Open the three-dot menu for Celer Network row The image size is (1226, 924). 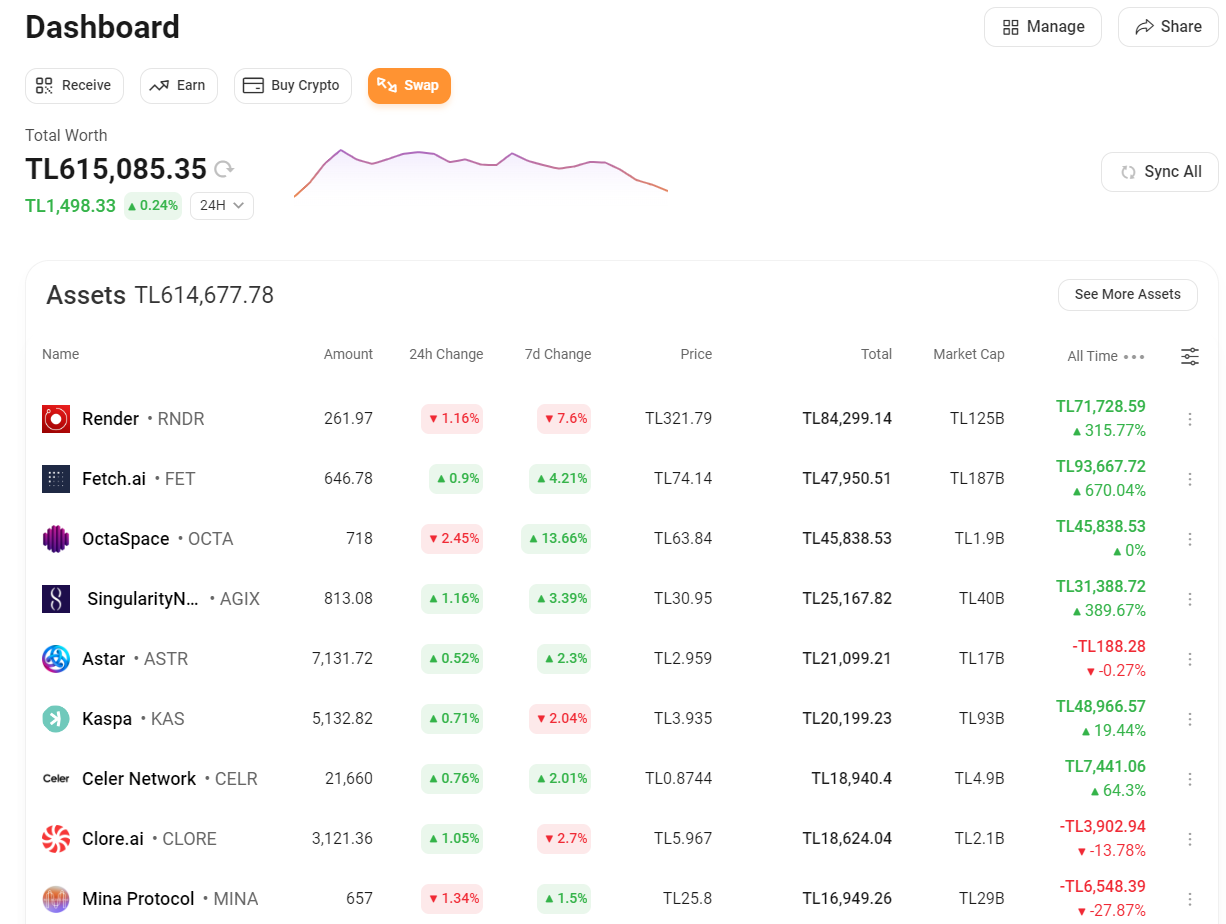(1190, 779)
